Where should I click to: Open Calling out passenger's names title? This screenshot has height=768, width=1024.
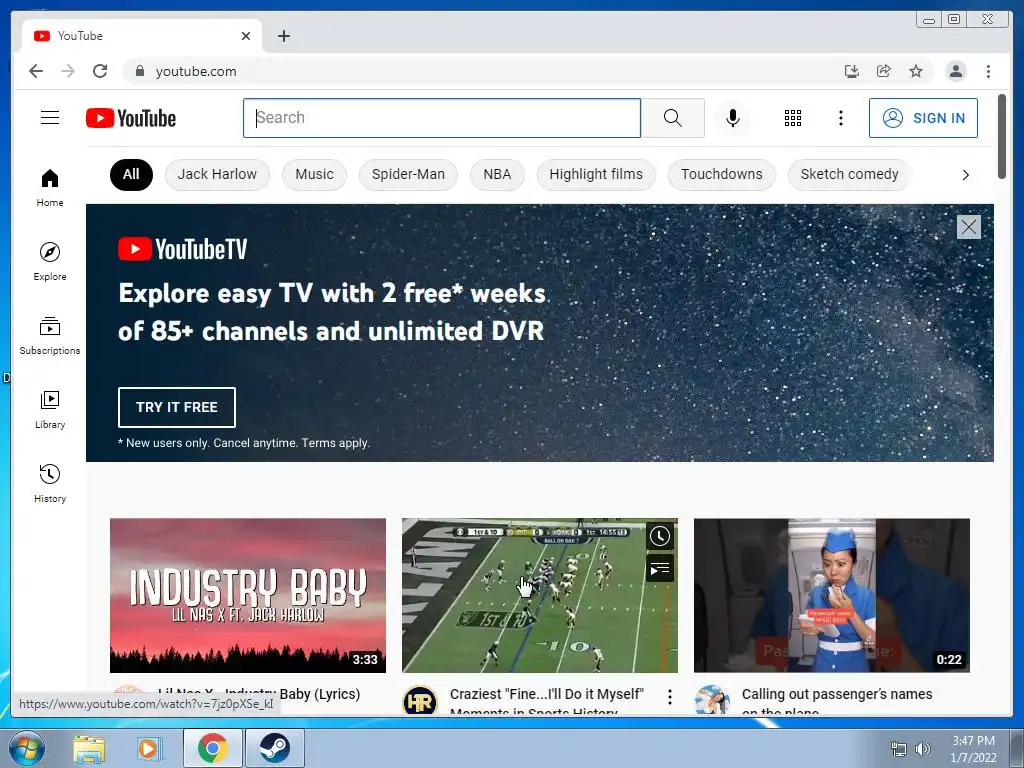pos(837,702)
